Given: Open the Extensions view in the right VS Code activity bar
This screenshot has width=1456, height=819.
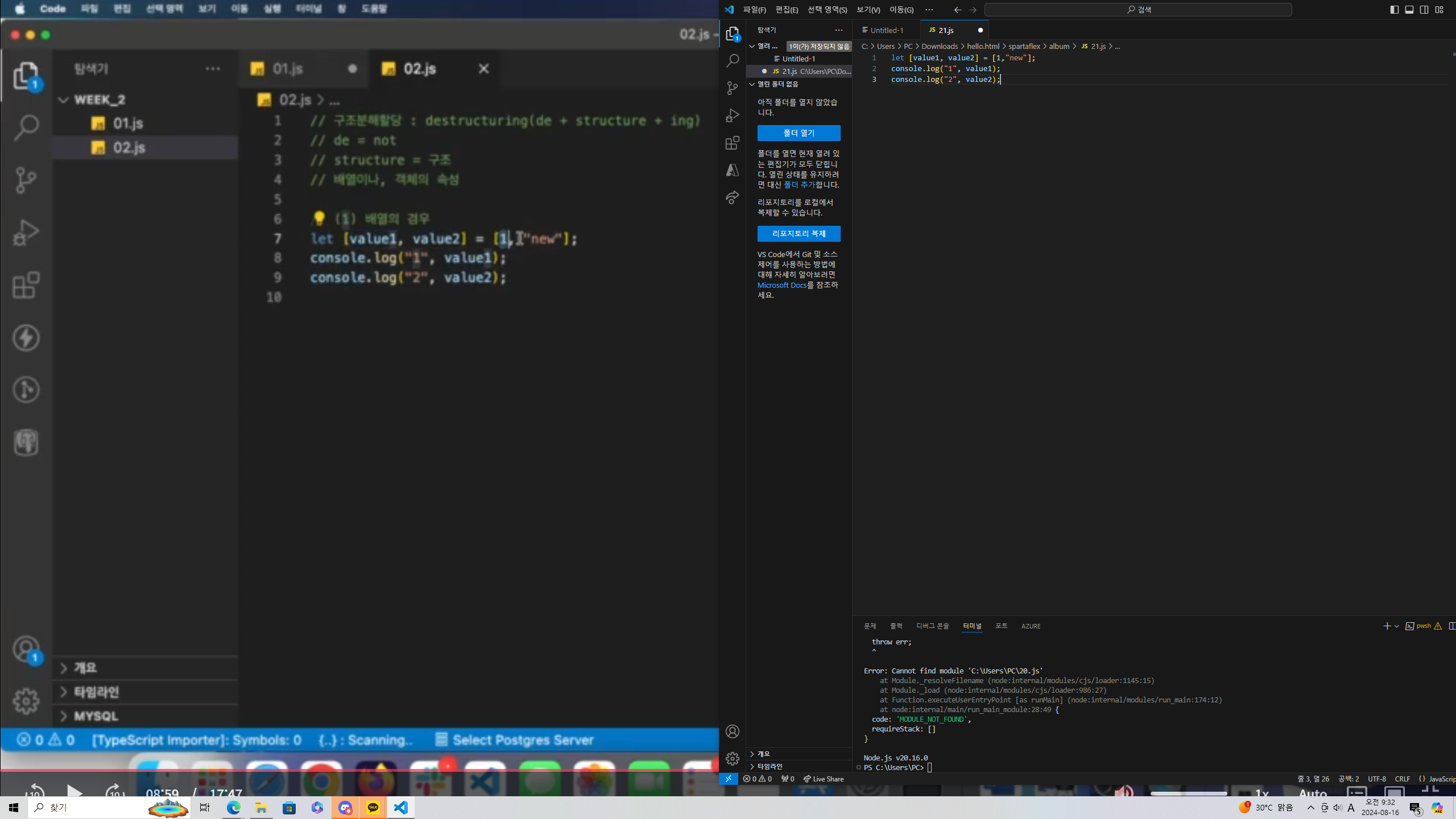Looking at the screenshot, I should click(733, 143).
